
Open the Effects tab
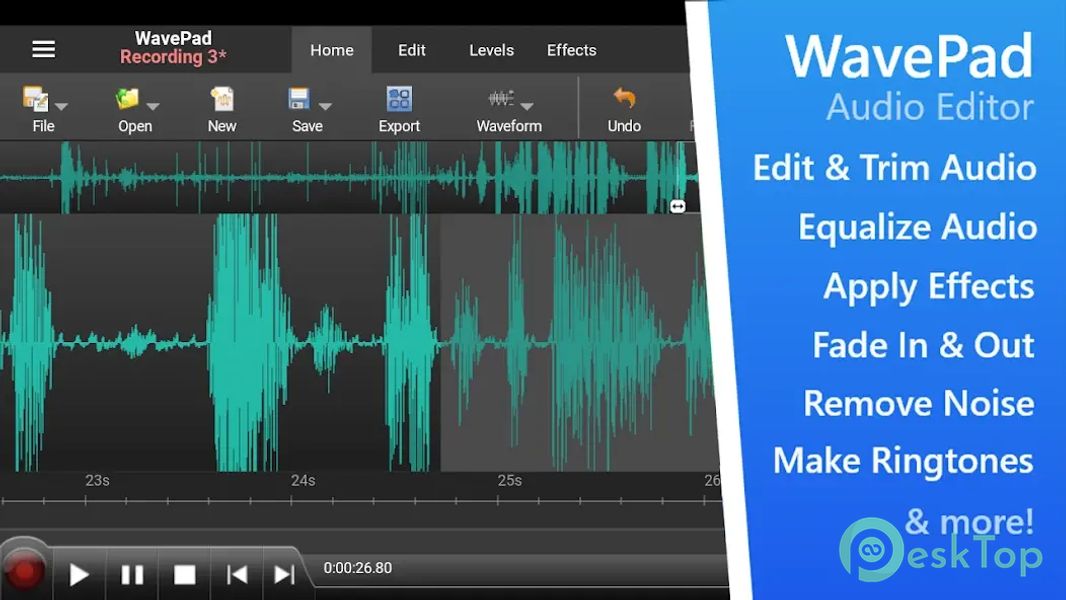(571, 50)
